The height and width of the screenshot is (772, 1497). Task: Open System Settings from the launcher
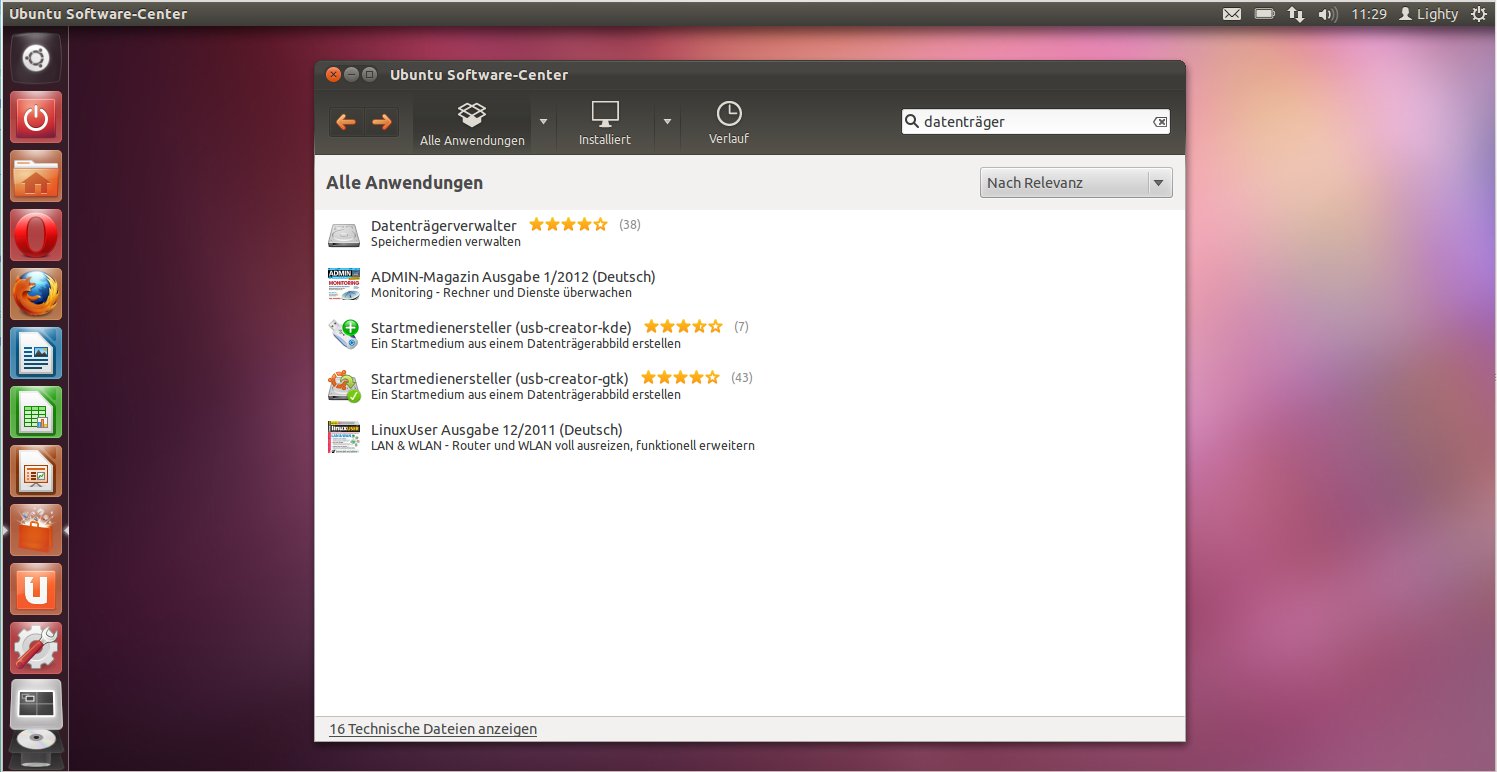36,648
